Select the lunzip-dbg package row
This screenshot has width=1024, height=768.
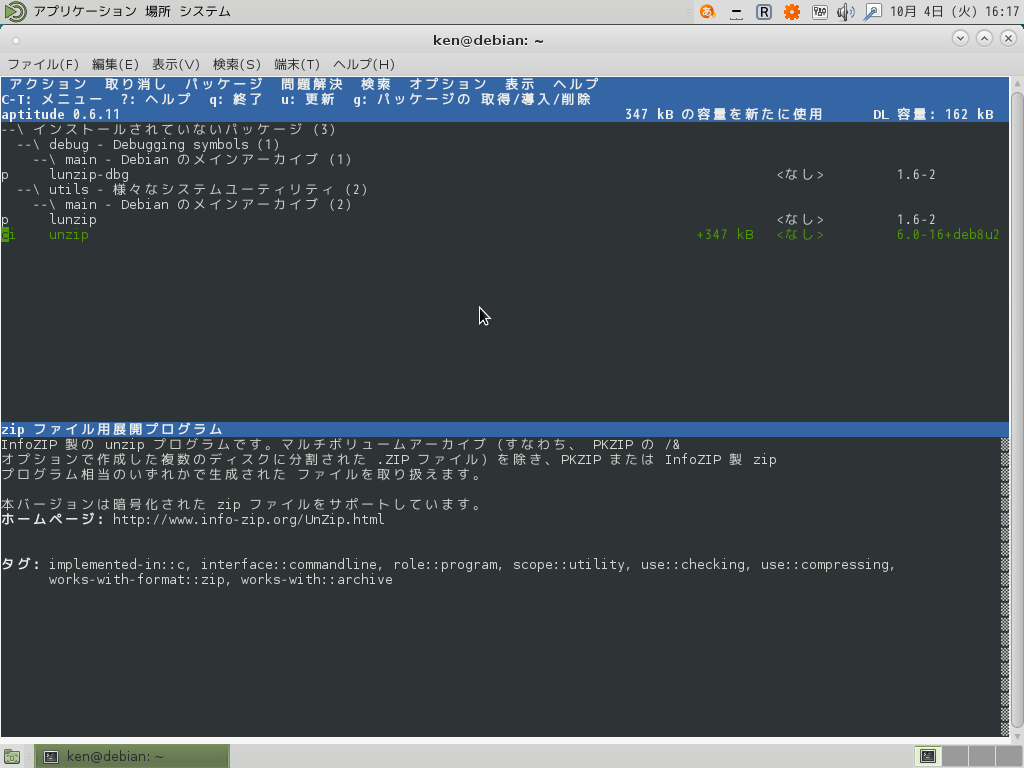point(504,174)
